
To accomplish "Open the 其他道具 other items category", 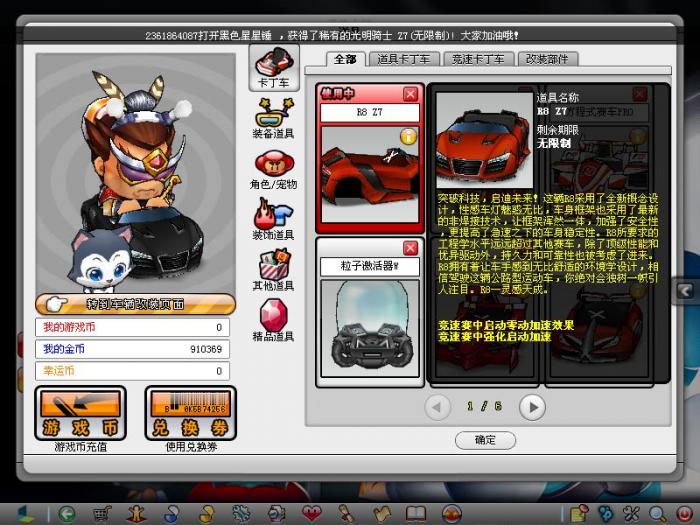I will tap(274, 271).
